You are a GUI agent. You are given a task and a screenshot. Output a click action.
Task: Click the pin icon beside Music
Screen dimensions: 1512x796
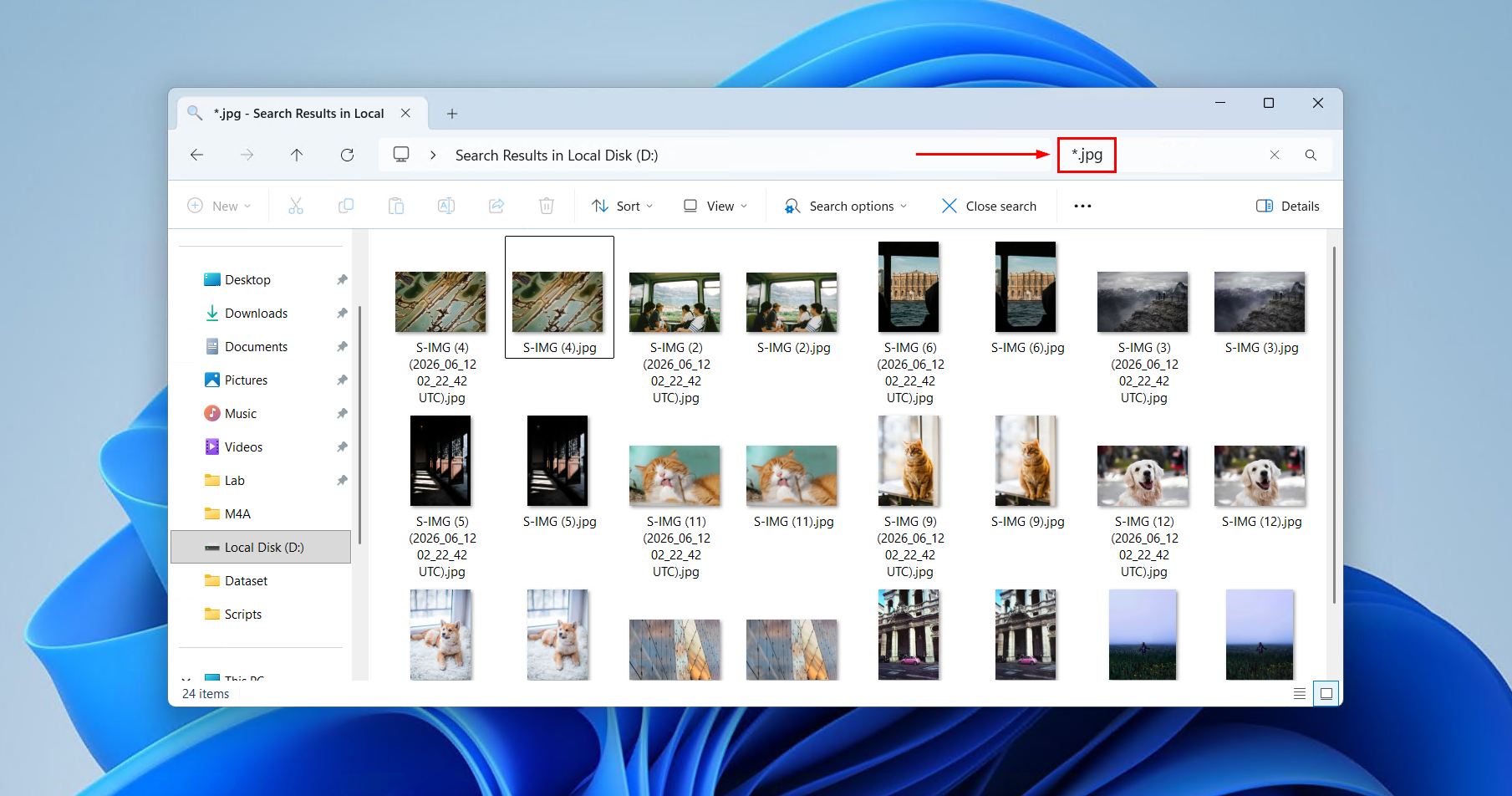tap(342, 414)
